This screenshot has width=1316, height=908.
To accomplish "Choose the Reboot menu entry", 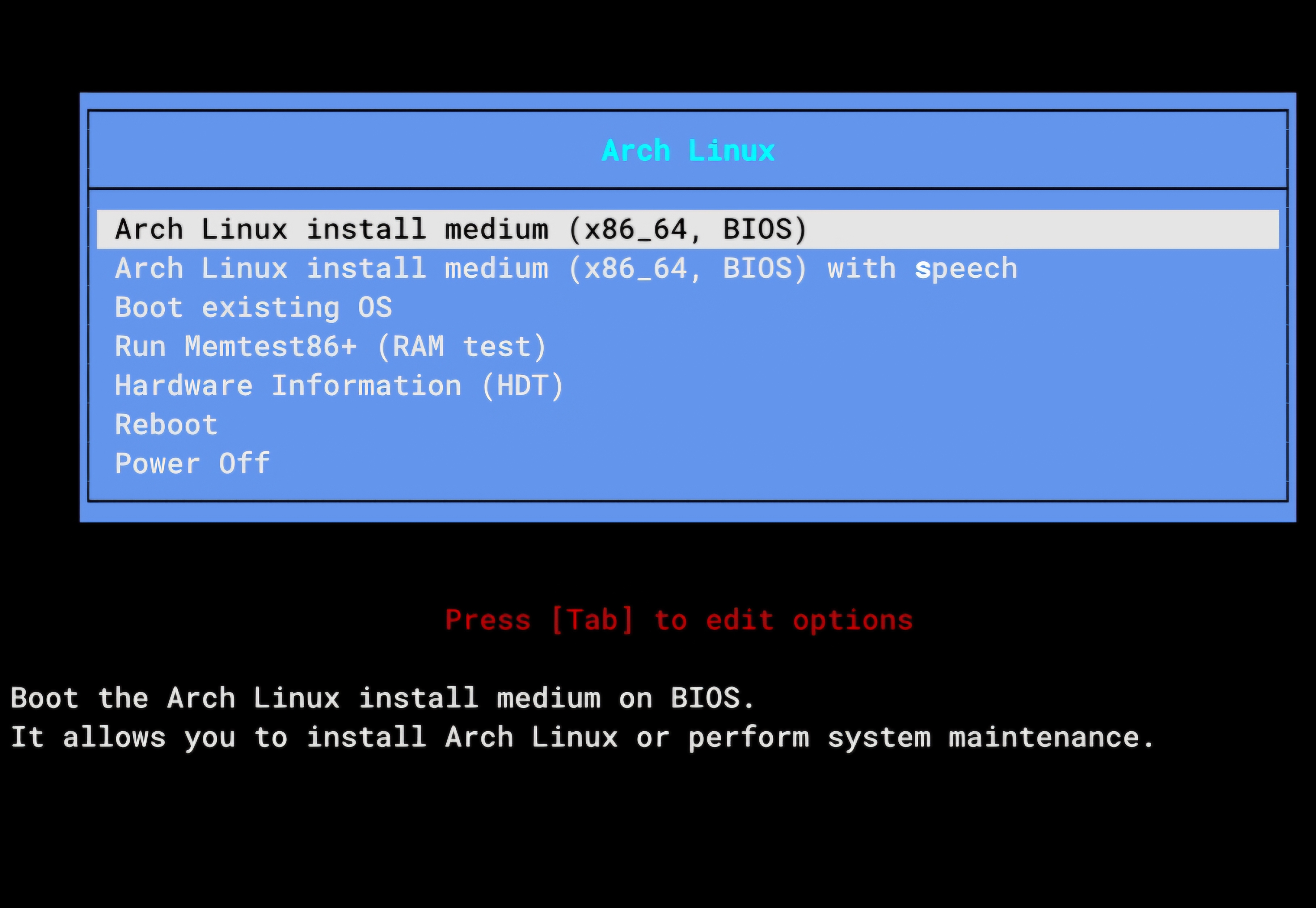I will pos(166,425).
